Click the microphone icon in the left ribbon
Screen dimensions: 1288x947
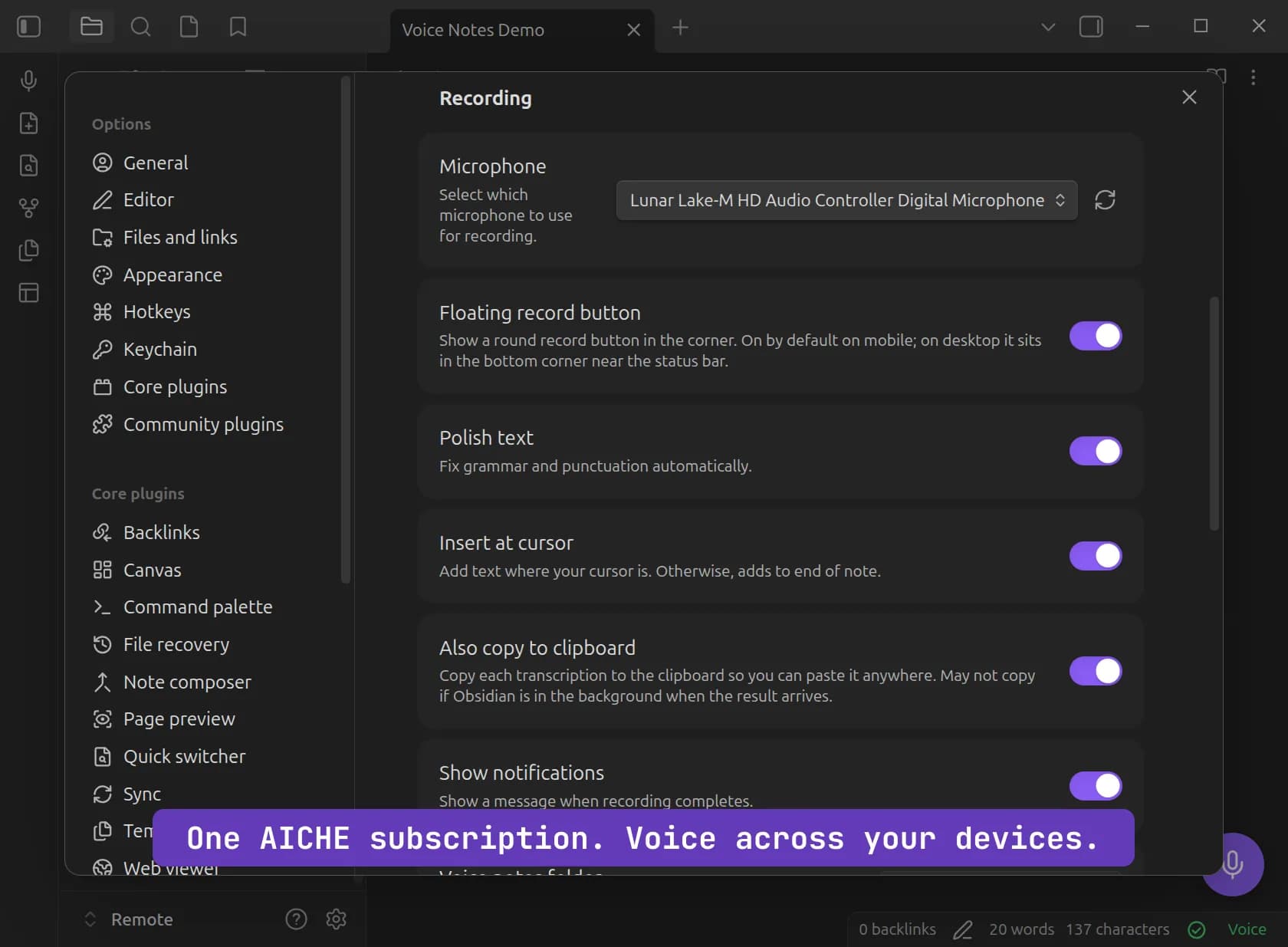pyautogui.click(x=28, y=81)
